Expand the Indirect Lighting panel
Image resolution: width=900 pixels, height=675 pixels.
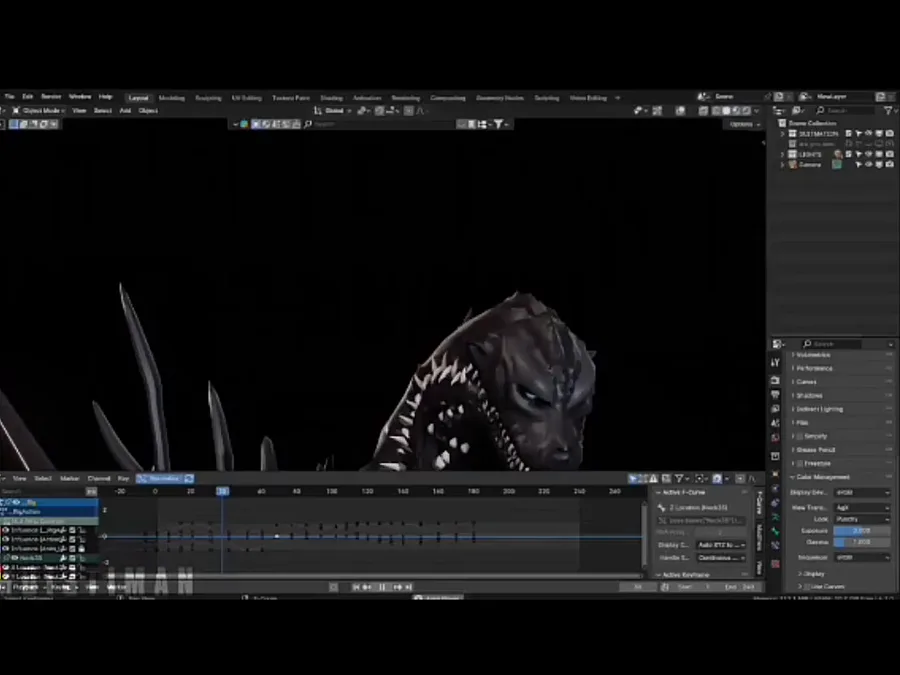(820, 409)
